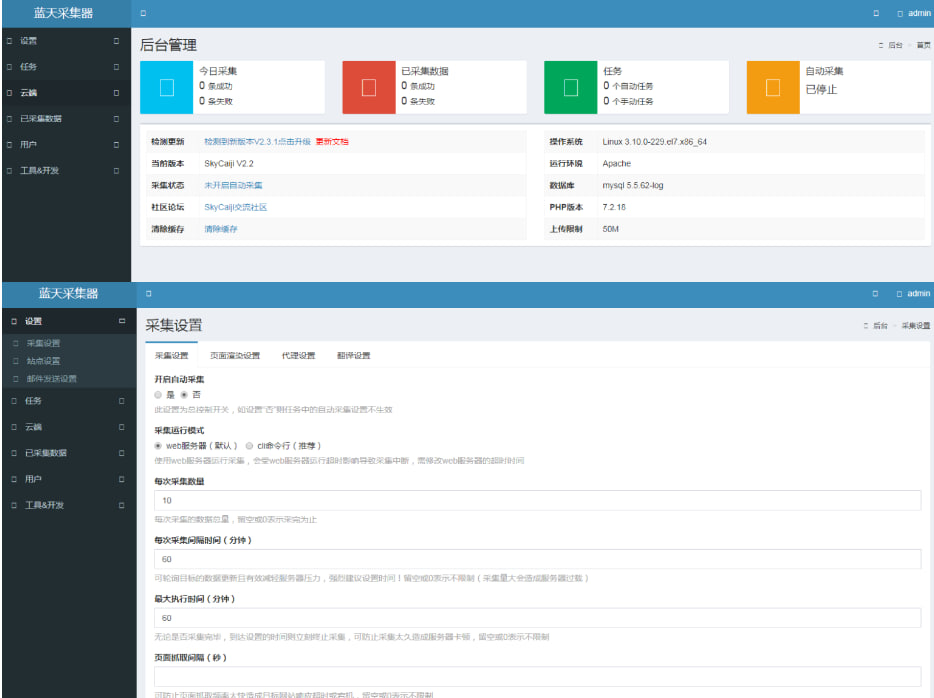Click the 已采集数据 menu icon in the 采集设置 page sidebar

pos(14,453)
